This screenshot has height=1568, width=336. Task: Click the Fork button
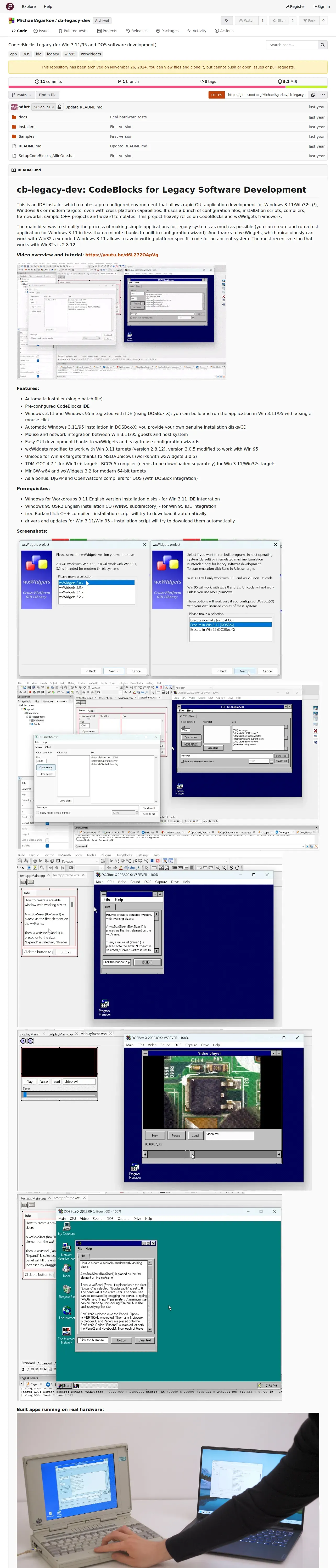[309, 21]
